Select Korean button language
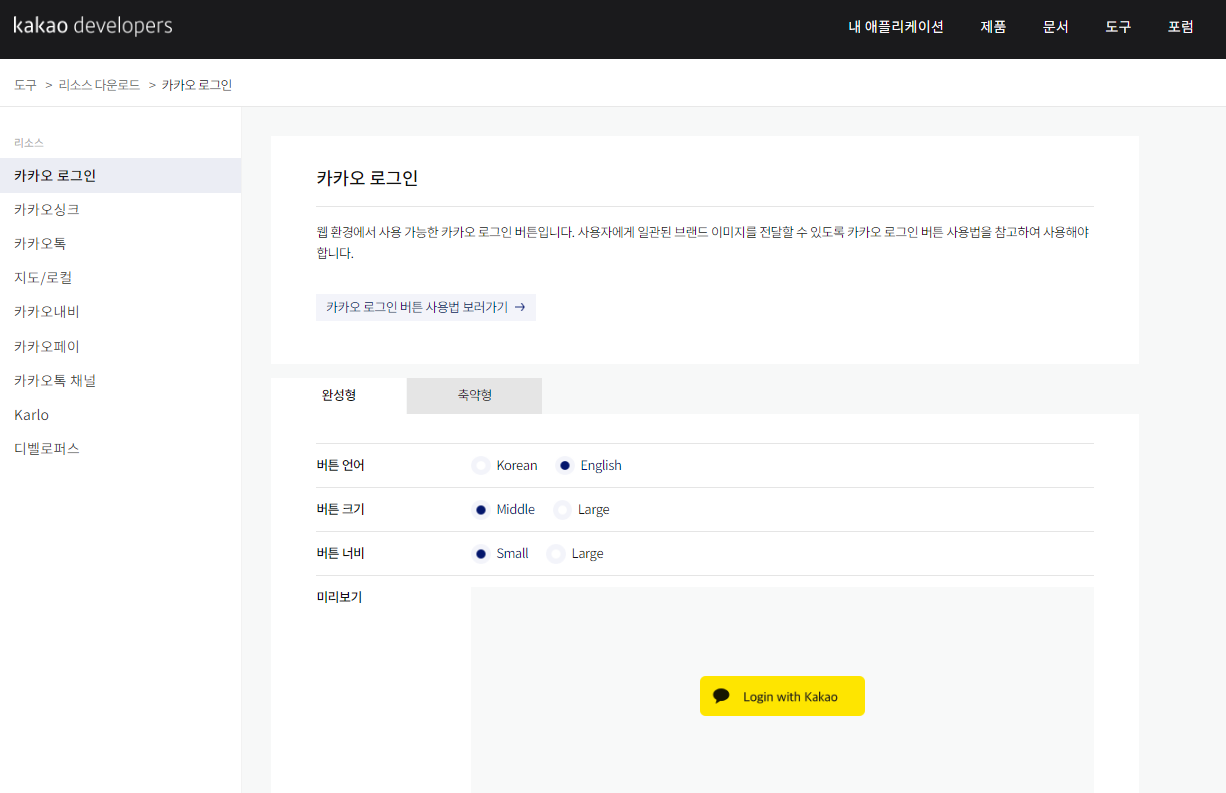This screenshot has height=793, width=1226. [481, 465]
